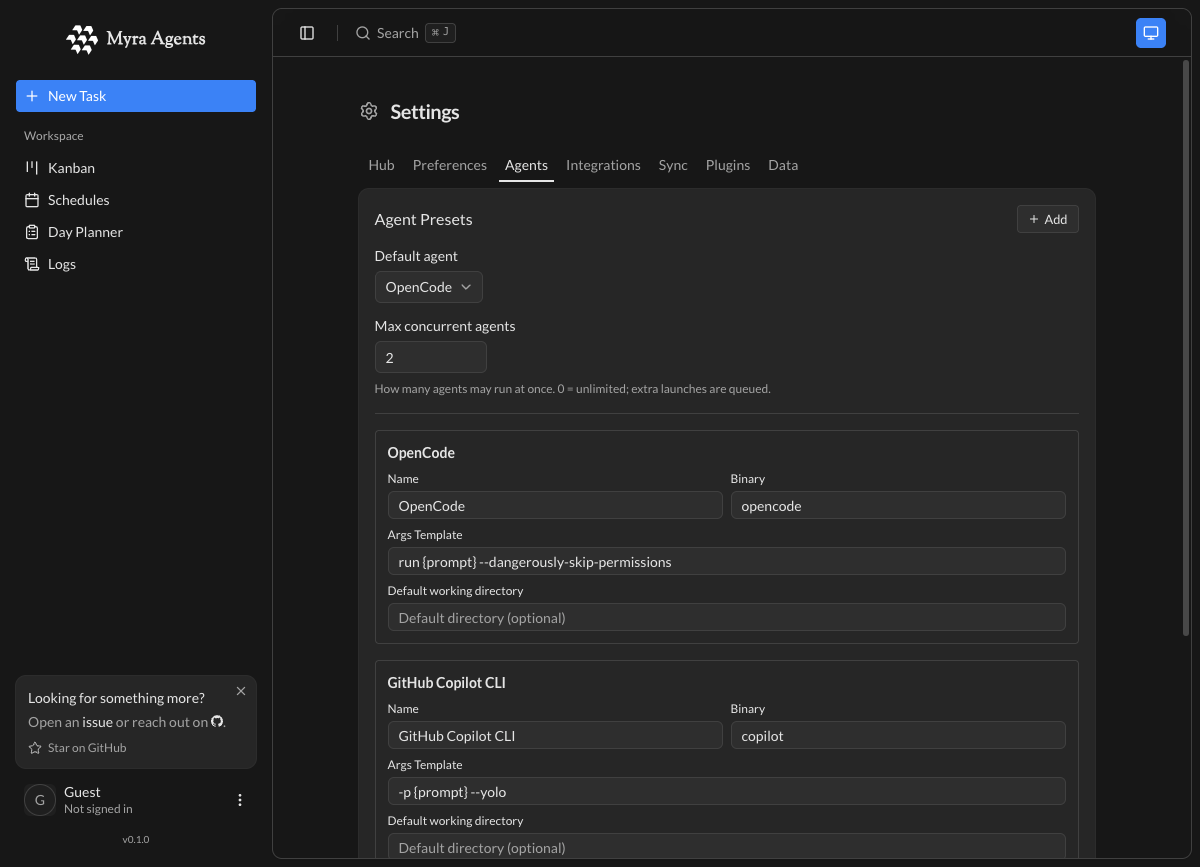Open the Logs page
Image resolution: width=1200 pixels, height=867 pixels.
pos(136,264)
